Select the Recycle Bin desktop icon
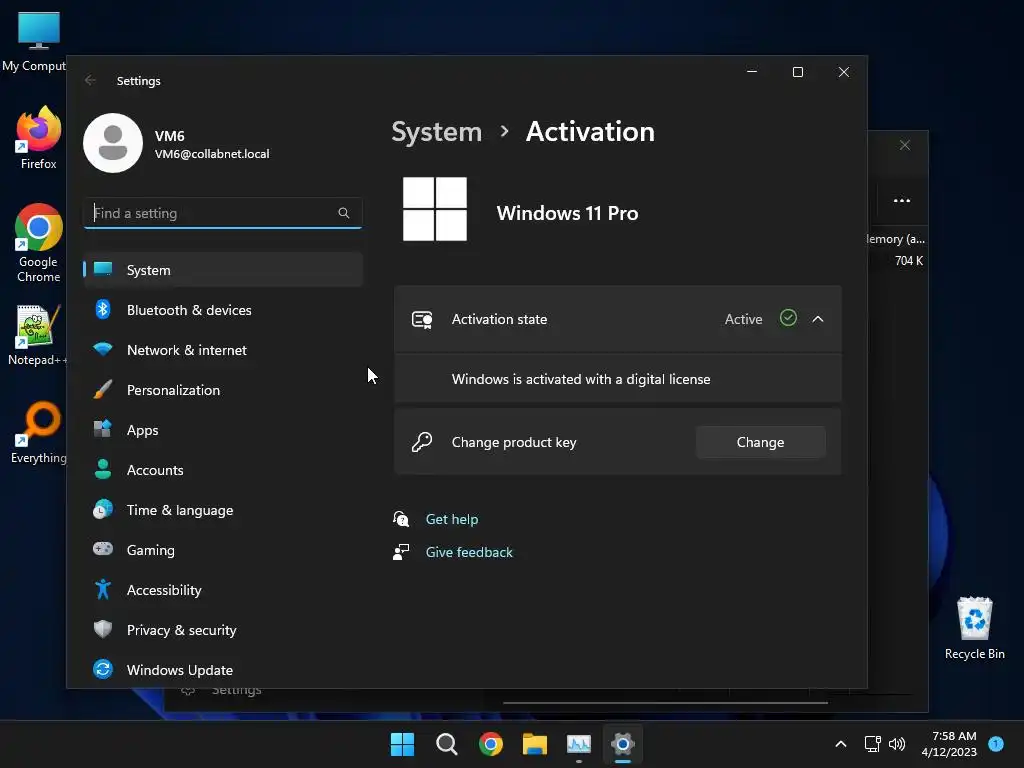Screen dimensions: 1024x768 974,628
